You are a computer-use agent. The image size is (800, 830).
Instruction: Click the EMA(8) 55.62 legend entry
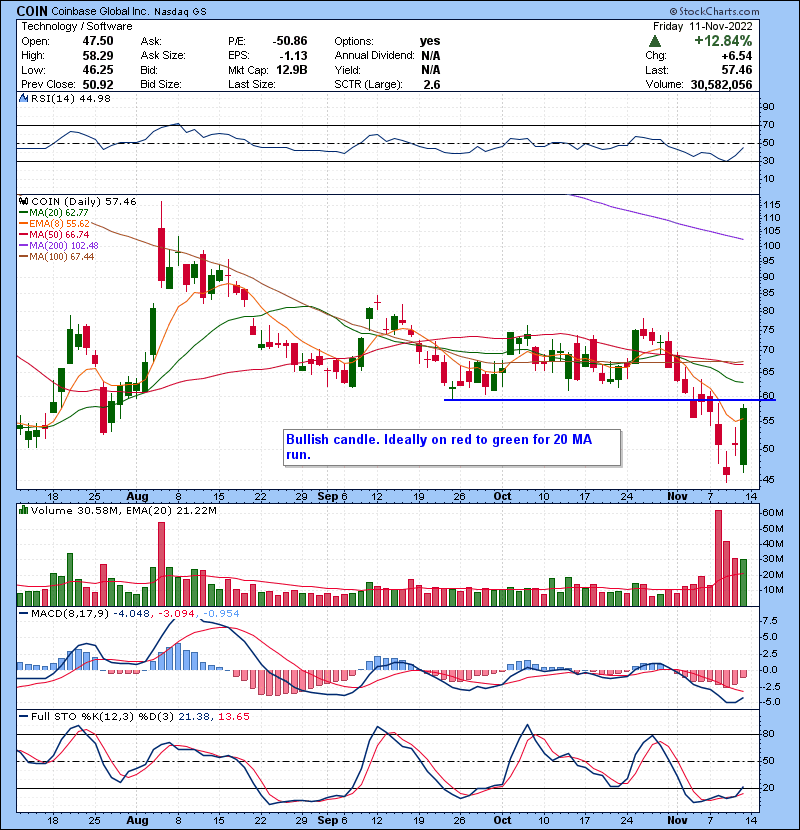(59, 223)
